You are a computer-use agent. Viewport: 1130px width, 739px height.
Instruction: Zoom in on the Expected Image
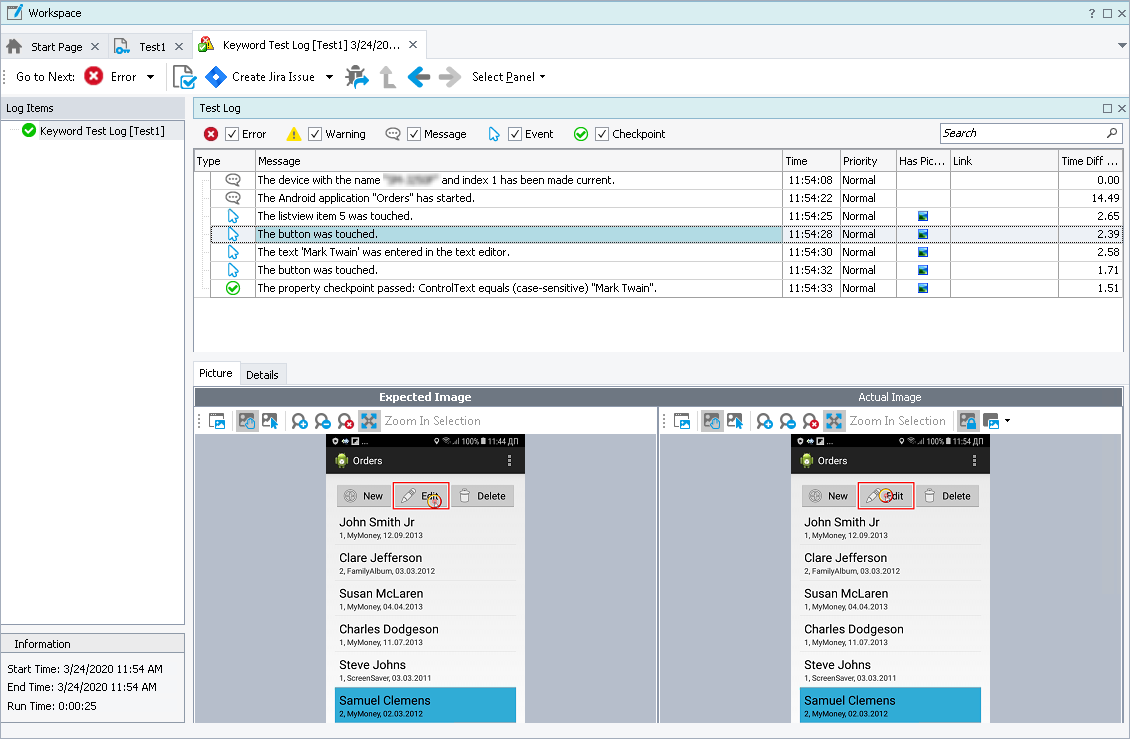299,421
